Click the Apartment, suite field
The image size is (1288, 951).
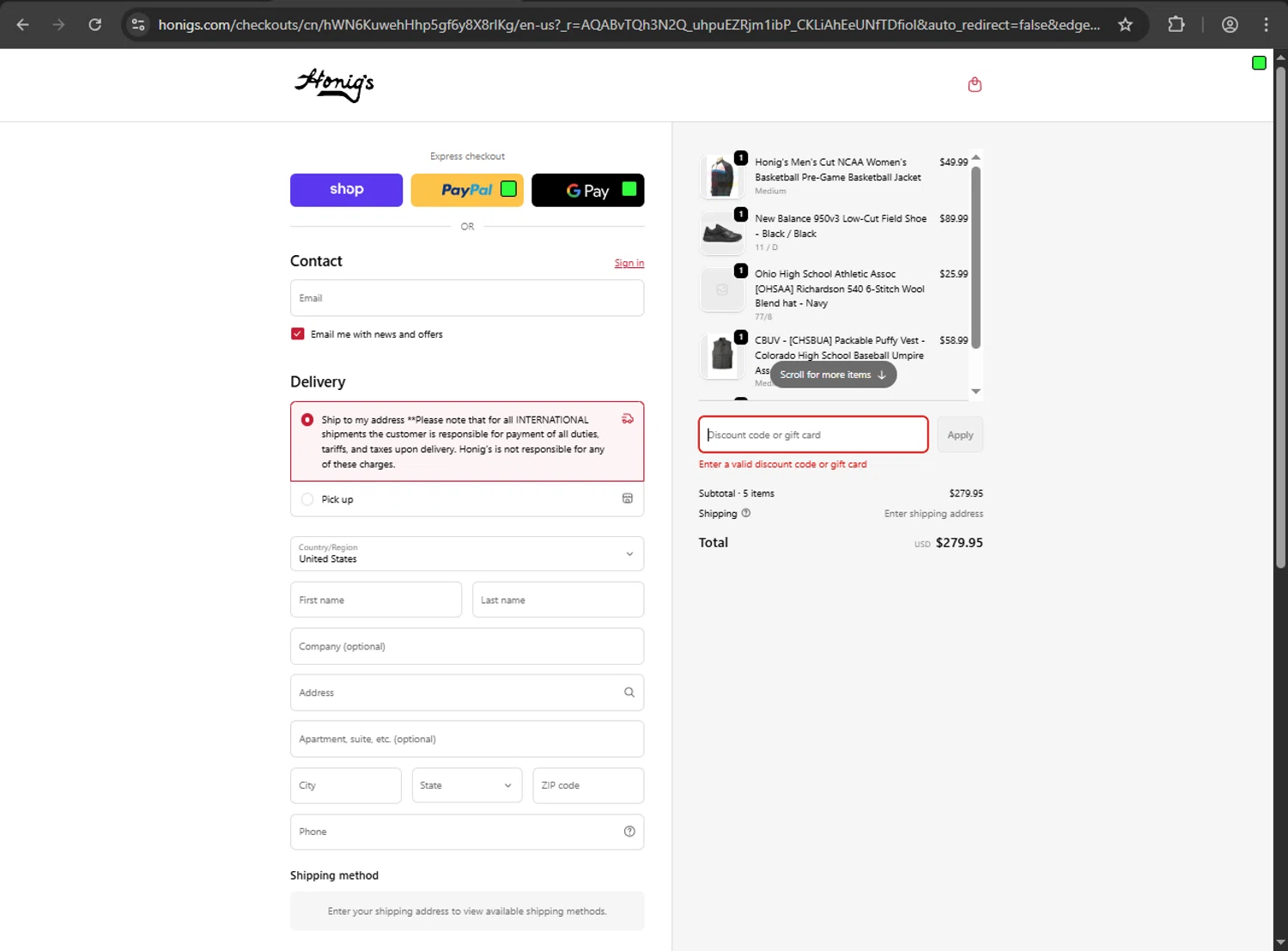tap(467, 739)
